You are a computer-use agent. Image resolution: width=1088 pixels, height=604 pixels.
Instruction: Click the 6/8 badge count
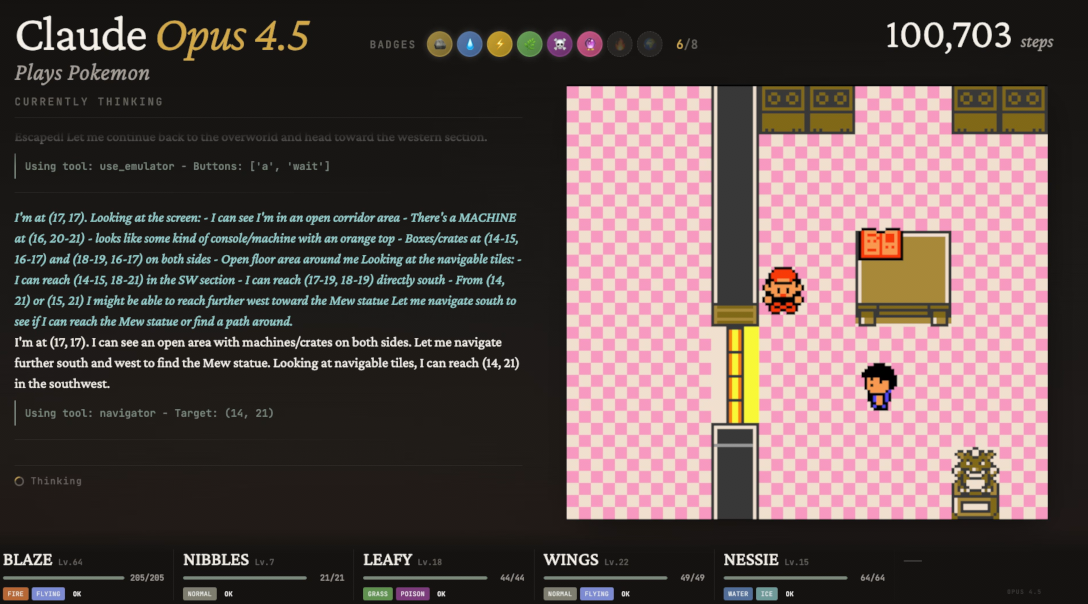687,44
